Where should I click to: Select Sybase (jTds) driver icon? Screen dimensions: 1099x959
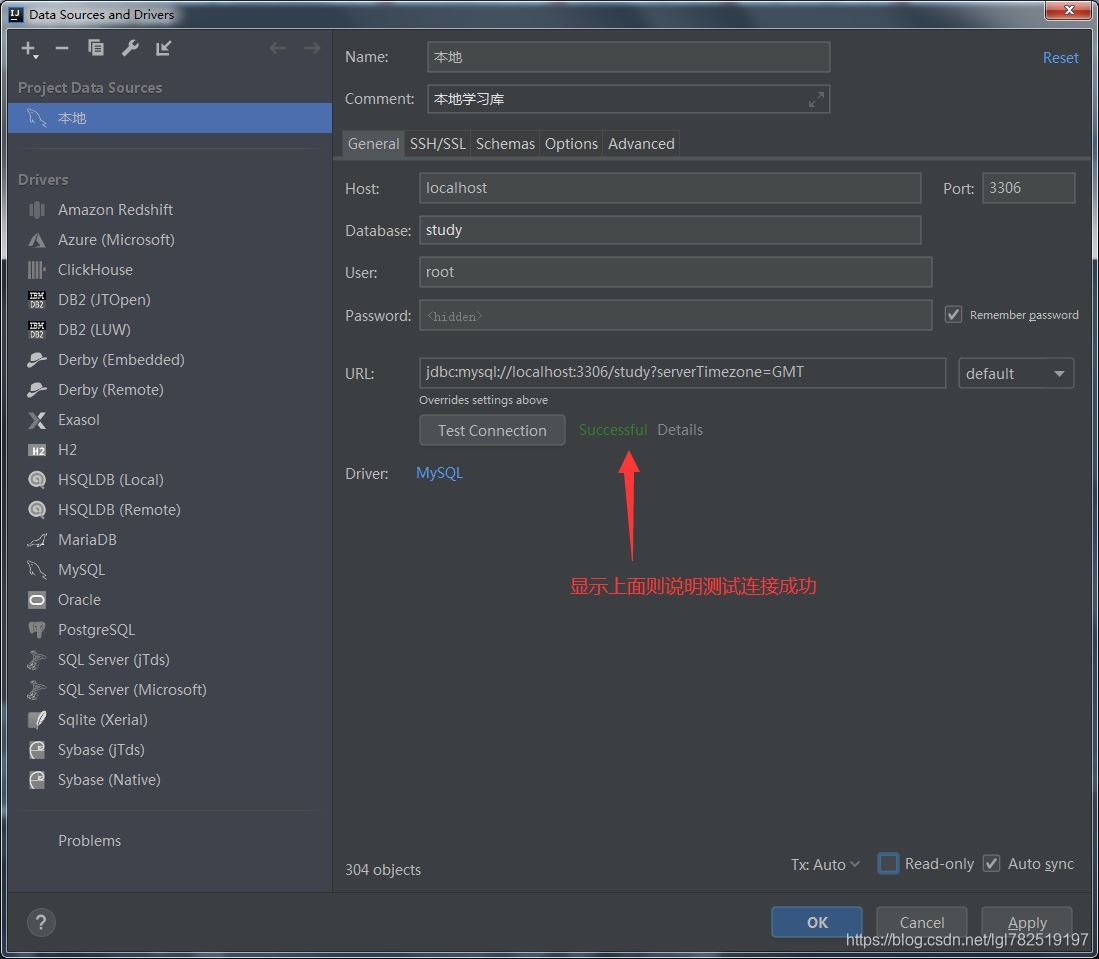tap(36, 750)
